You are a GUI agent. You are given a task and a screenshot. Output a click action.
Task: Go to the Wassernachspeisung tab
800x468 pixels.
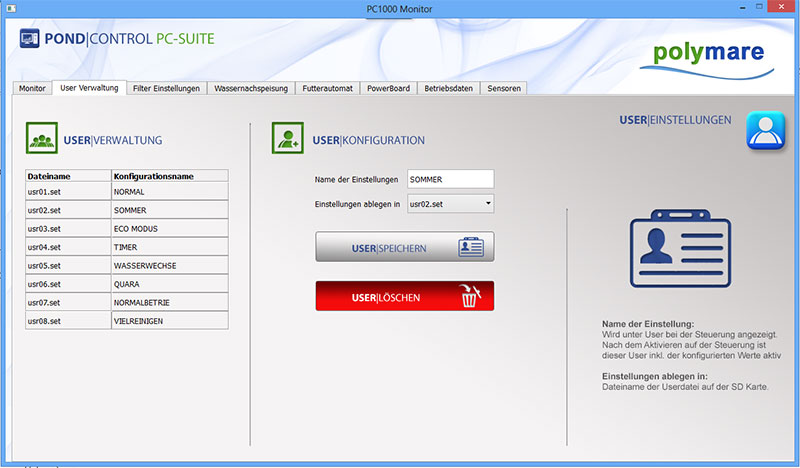pos(252,88)
